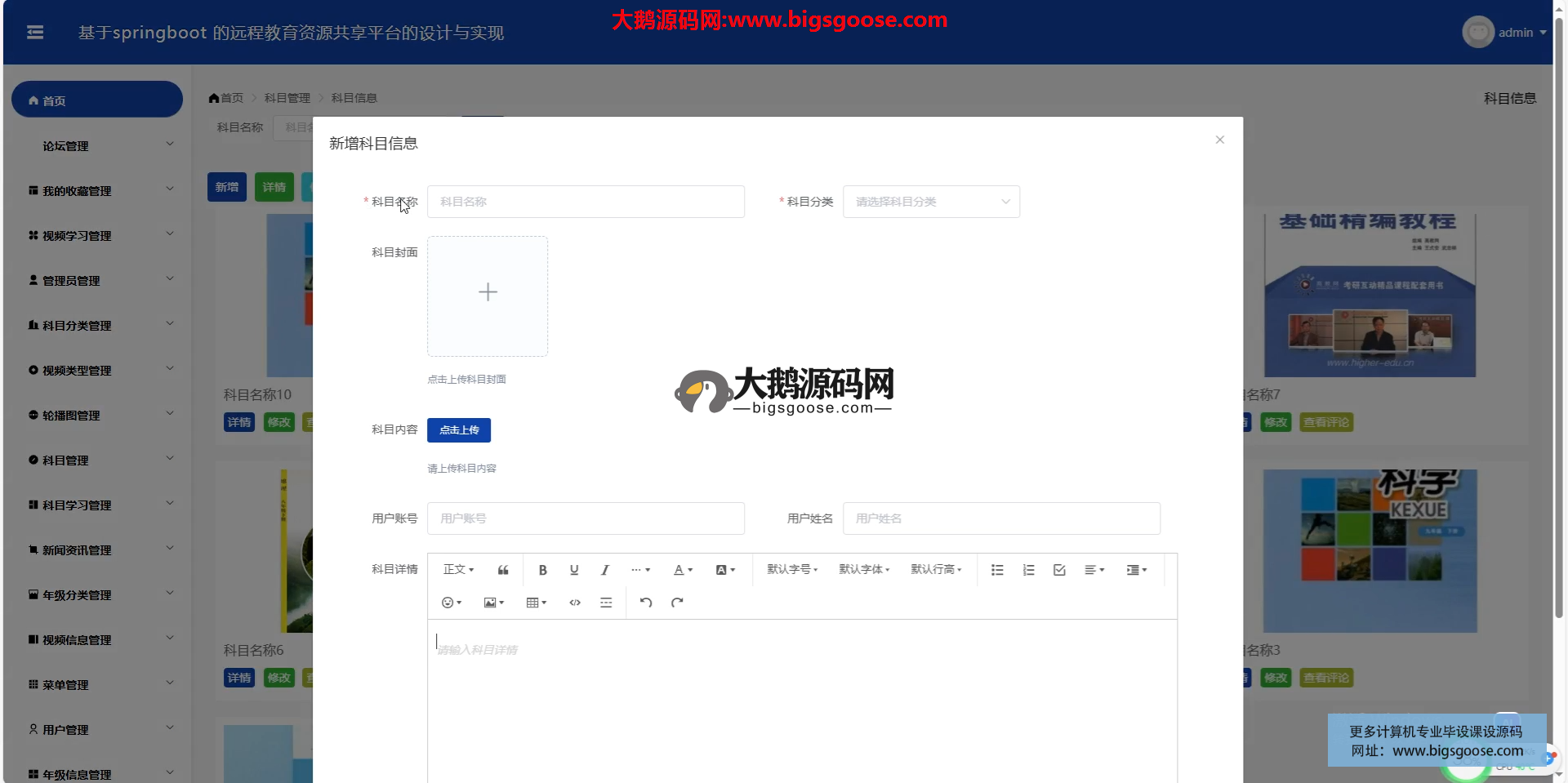
Task: Toggle bold formatting in the editor
Action: [542, 570]
